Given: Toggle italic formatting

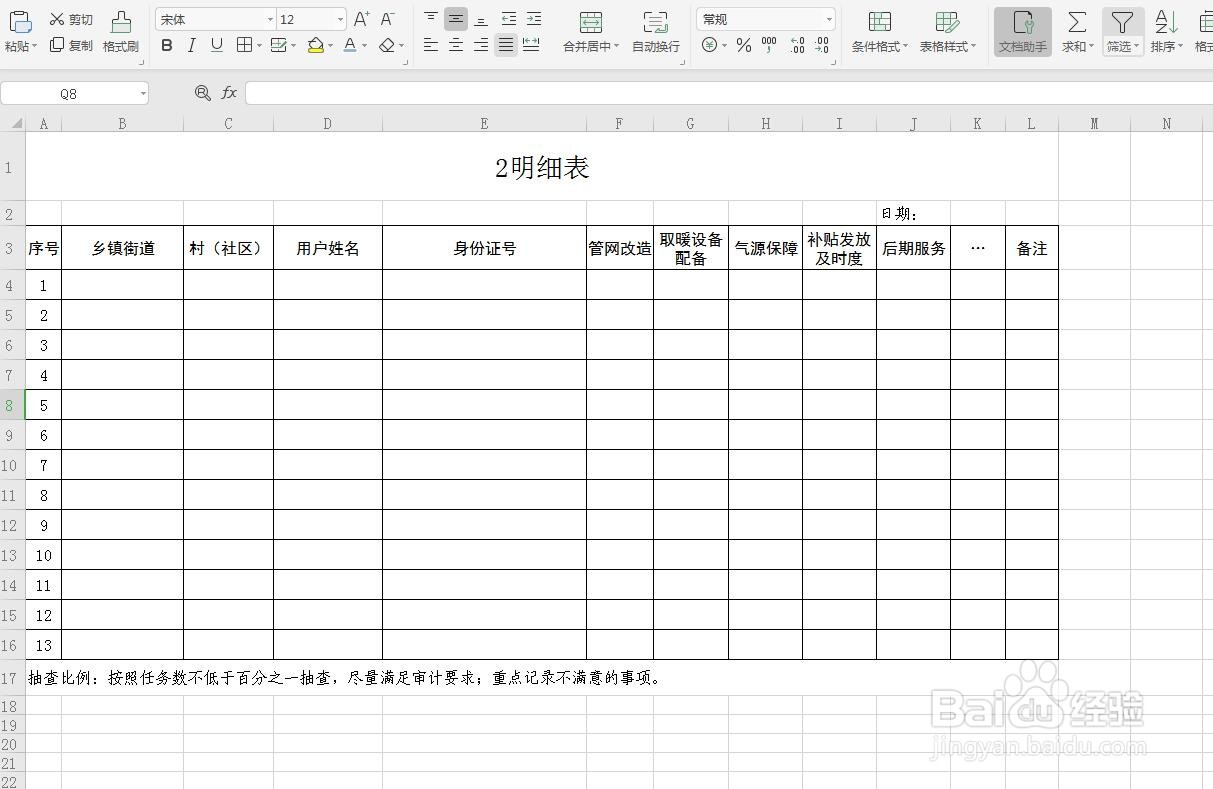Looking at the screenshot, I should [191, 45].
